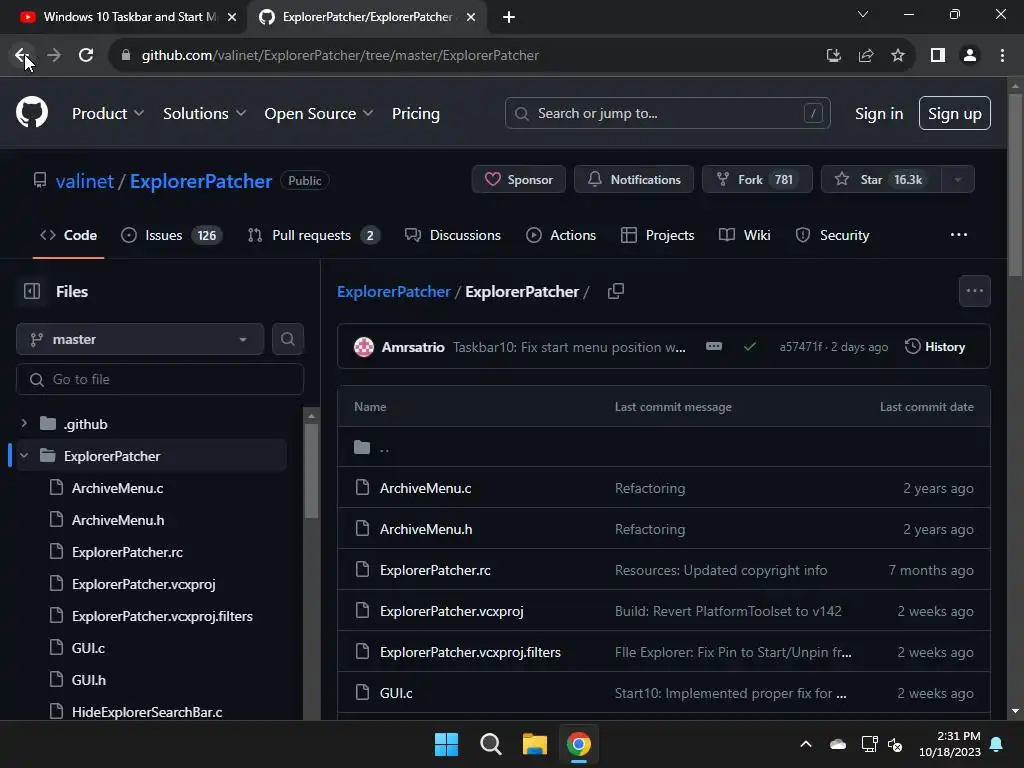Open the Actions tab
Image resolution: width=1024 pixels, height=768 pixels.
pos(561,235)
